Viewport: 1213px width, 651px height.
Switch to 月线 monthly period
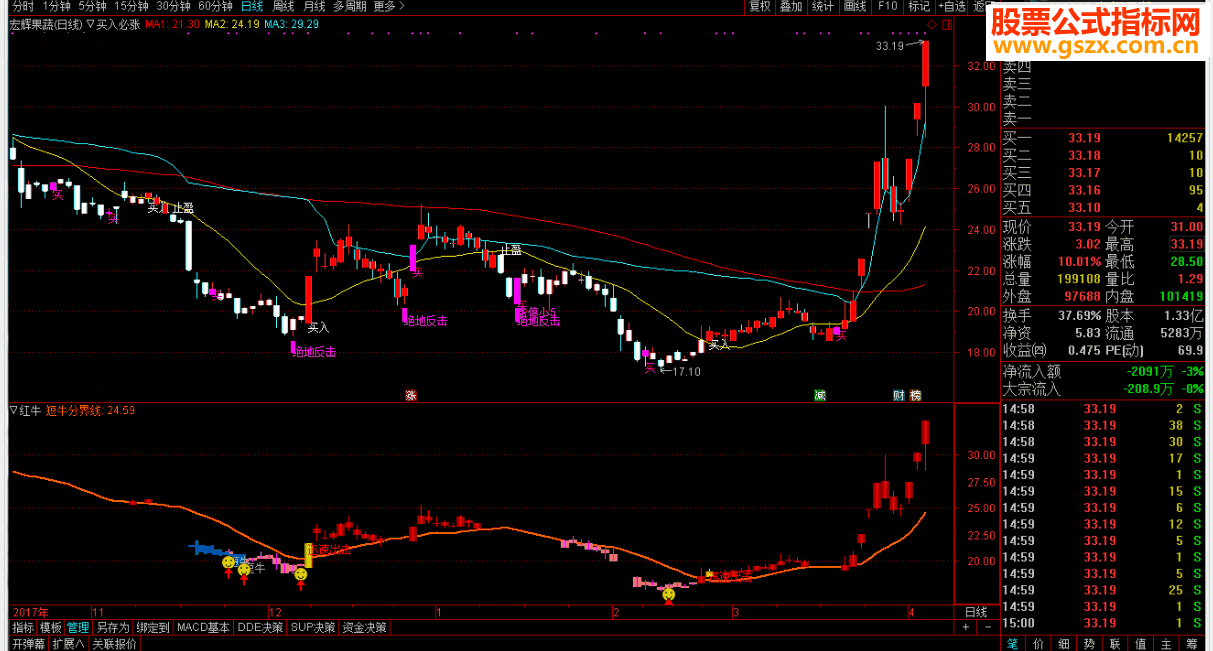314,6
